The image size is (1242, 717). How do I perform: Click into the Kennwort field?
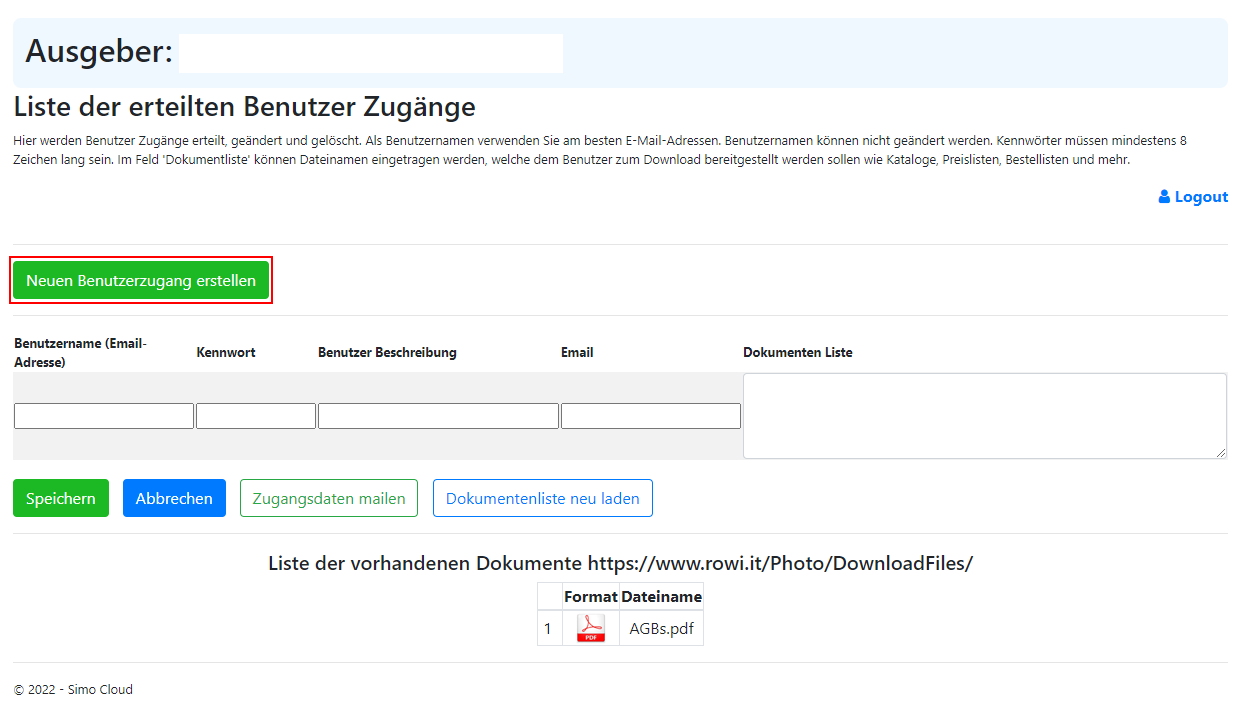tap(256, 416)
